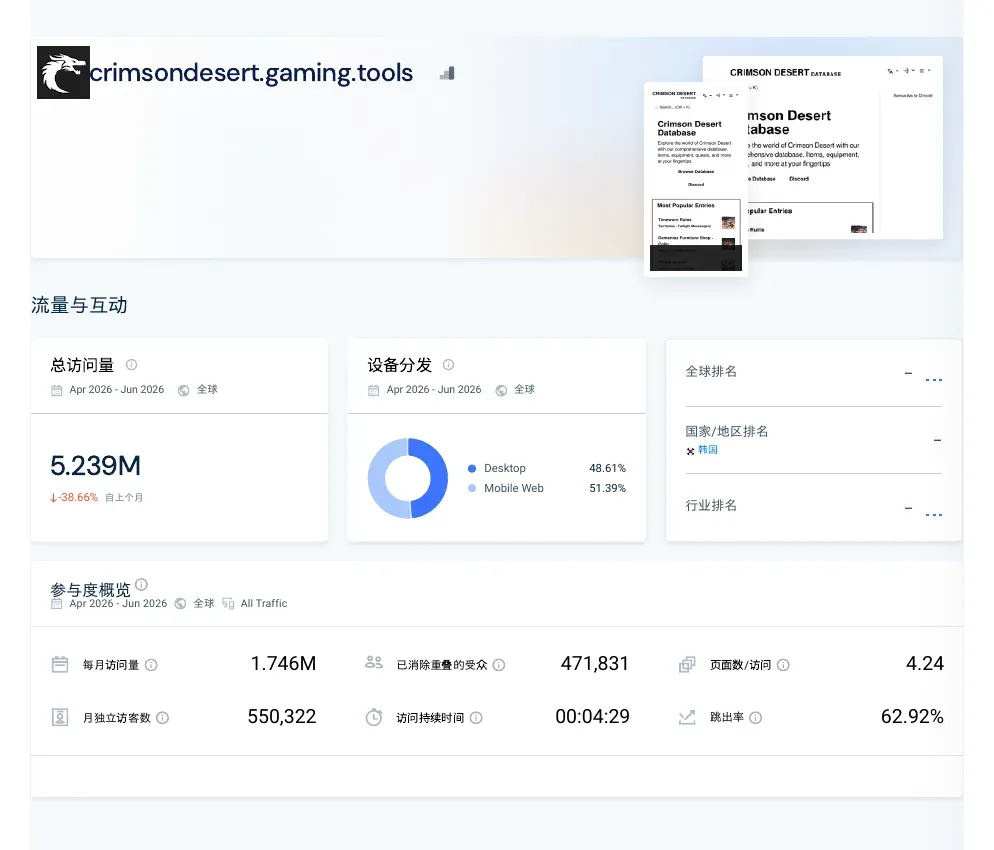Select the 1.746M monthly visits value
994x850 pixels.
pyautogui.click(x=283, y=664)
